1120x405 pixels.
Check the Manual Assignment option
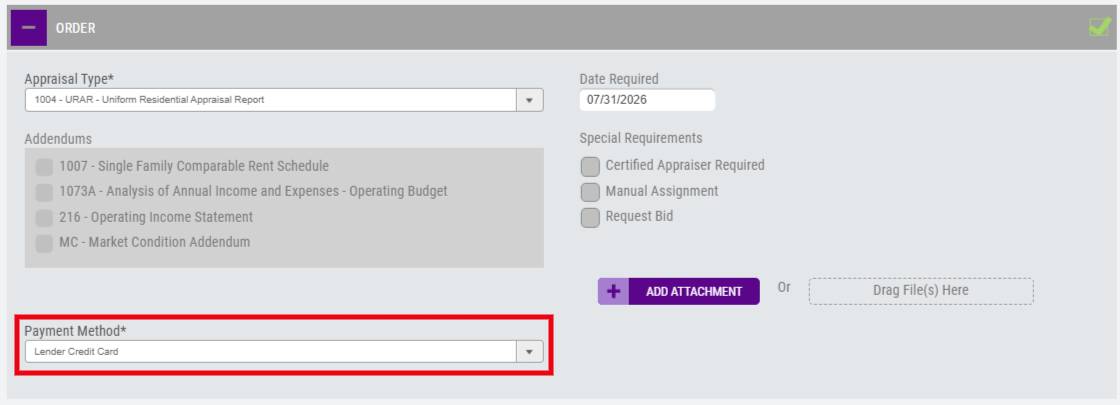(590, 192)
